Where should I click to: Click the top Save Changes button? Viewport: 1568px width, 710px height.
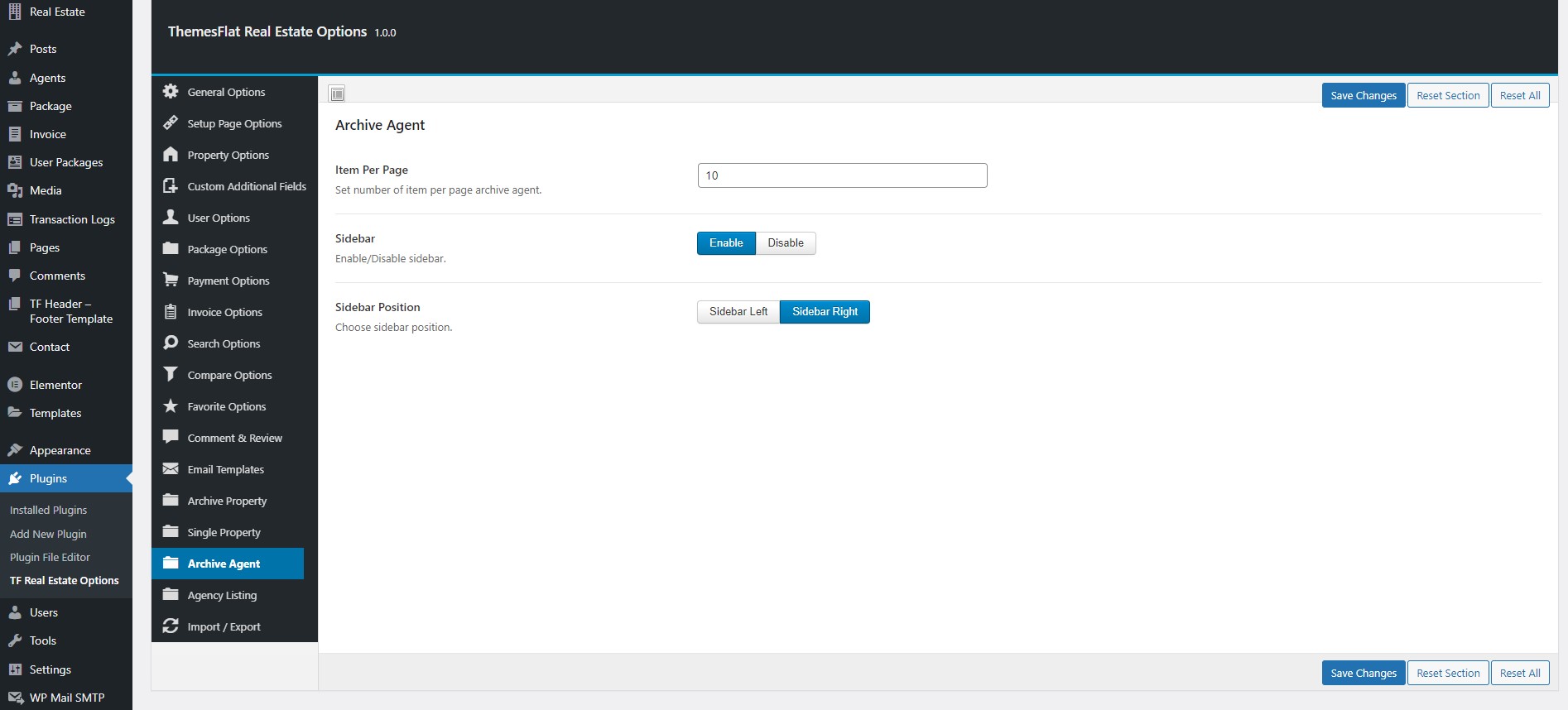coord(1364,95)
